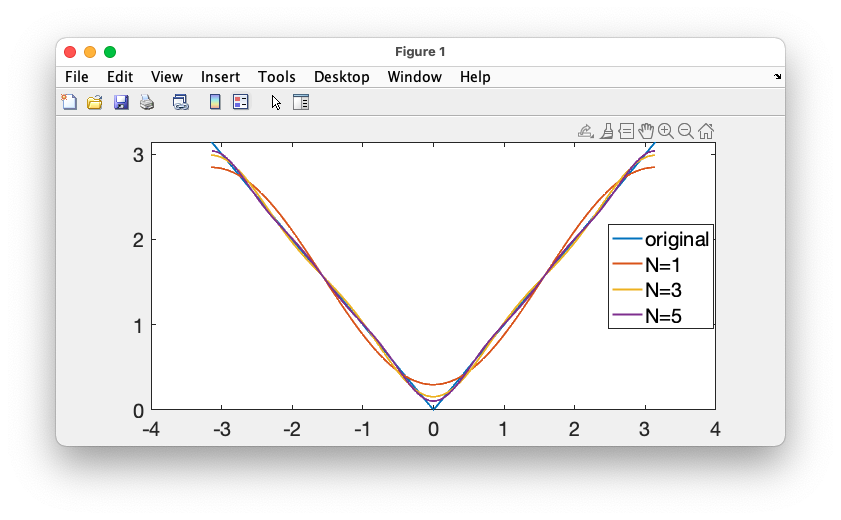The width and height of the screenshot is (841, 520).
Task: Open the Window menu
Action: 415,77
